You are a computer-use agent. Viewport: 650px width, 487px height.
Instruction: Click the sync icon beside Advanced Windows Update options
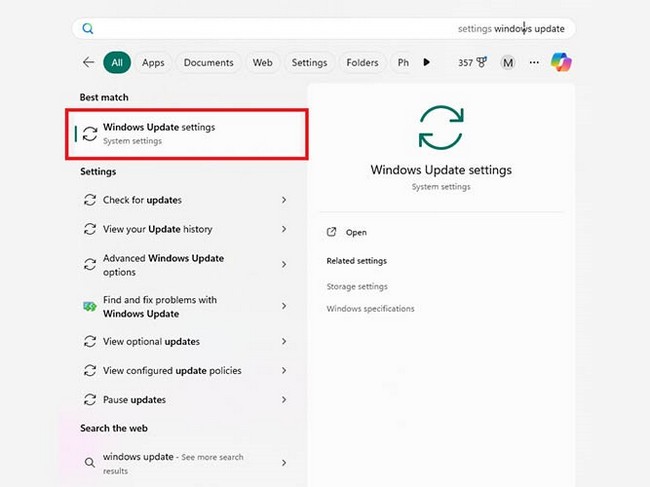coord(90,264)
